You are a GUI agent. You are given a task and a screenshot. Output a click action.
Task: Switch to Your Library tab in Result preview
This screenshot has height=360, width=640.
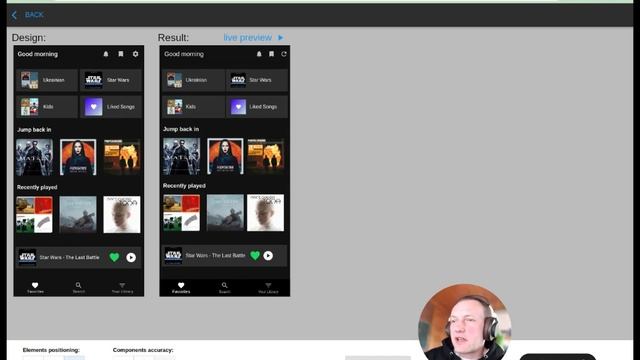tap(268, 288)
